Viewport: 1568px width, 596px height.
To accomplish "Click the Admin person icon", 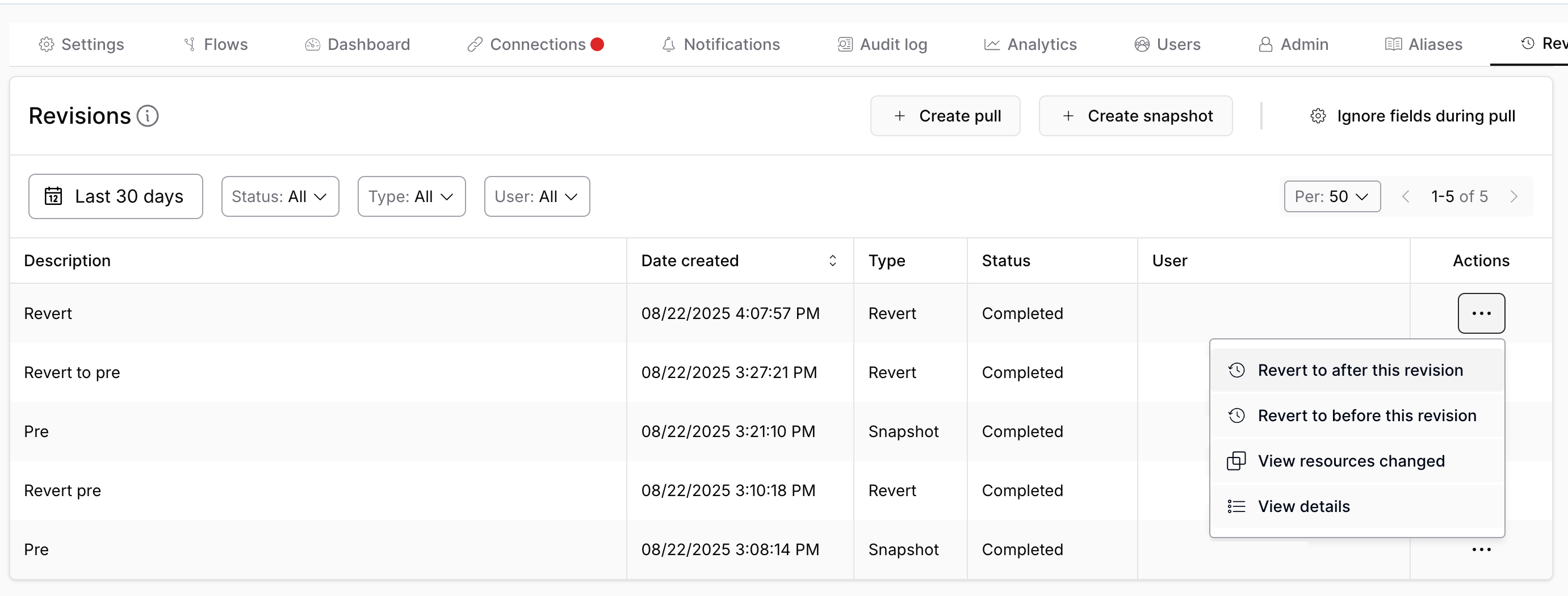I will point(1265,44).
